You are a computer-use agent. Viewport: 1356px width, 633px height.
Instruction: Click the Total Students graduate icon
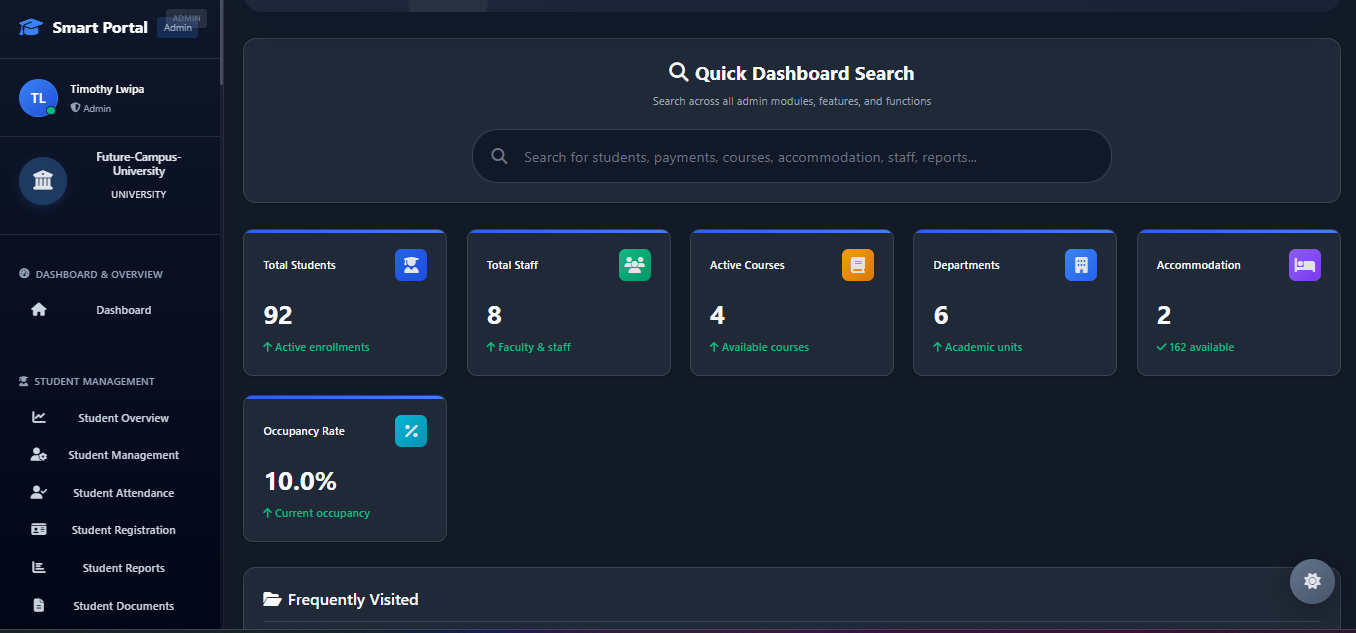[410, 265]
